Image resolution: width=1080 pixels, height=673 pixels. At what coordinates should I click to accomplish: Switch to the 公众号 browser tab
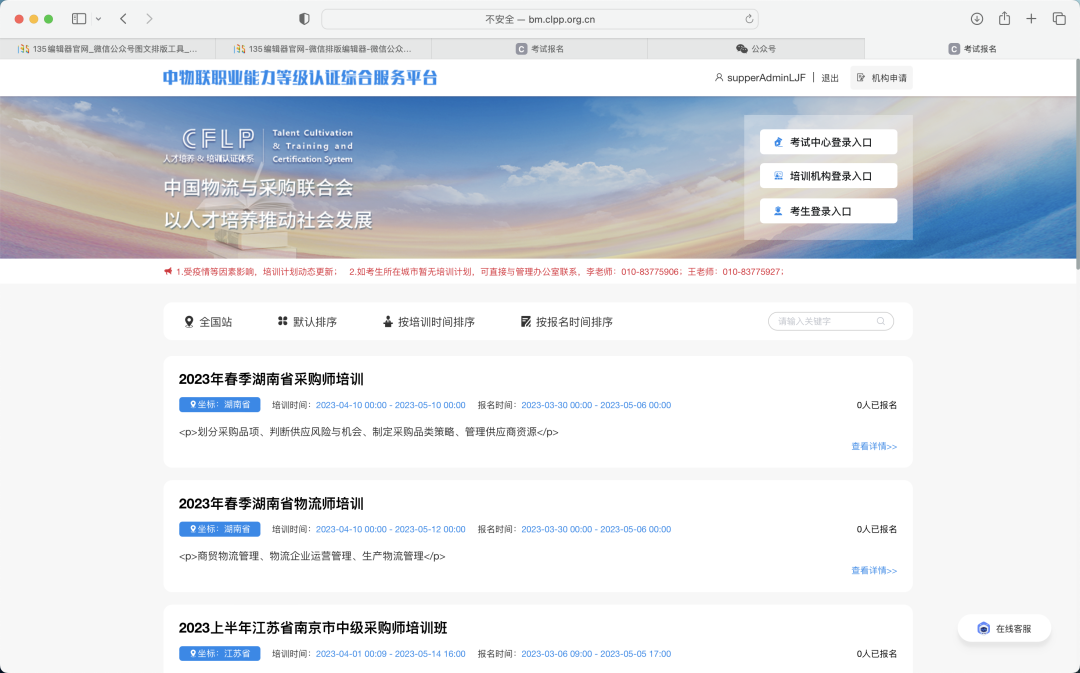[764, 47]
